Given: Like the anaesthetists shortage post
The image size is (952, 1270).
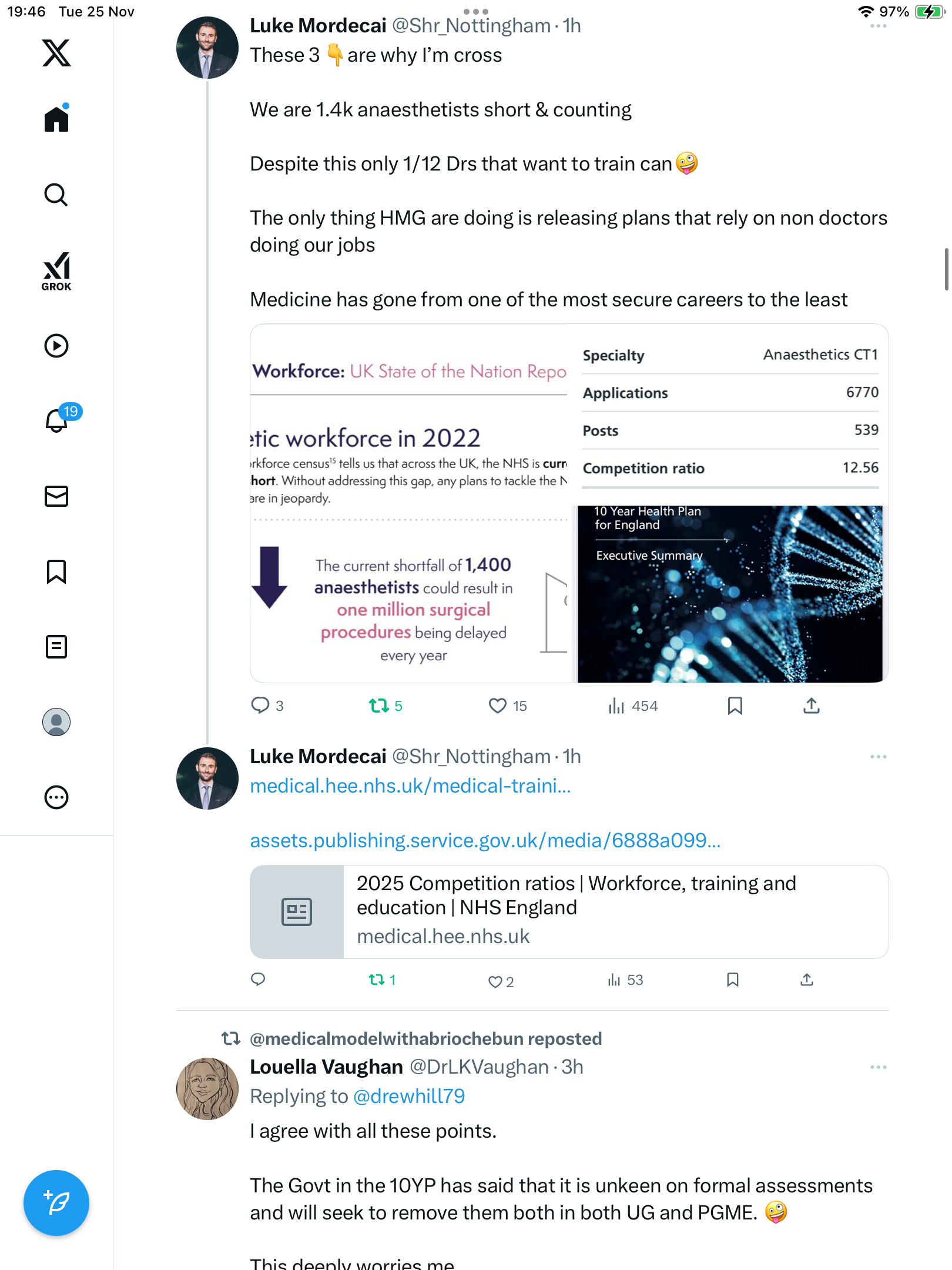Looking at the screenshot, I should coord(498,706).
